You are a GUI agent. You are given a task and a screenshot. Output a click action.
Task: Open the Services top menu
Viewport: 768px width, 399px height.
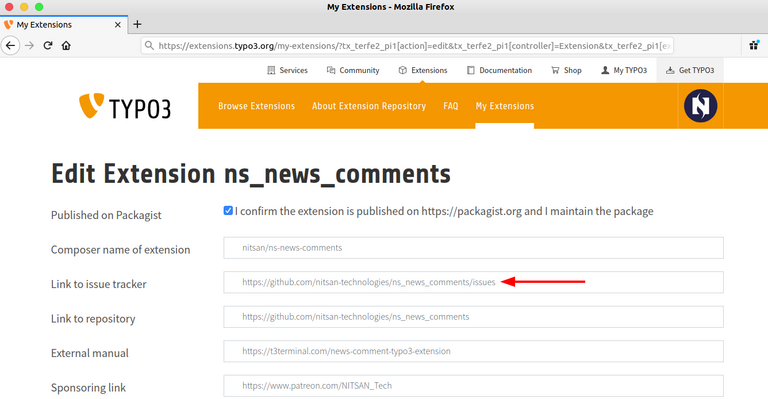click(x=287, y=70)
